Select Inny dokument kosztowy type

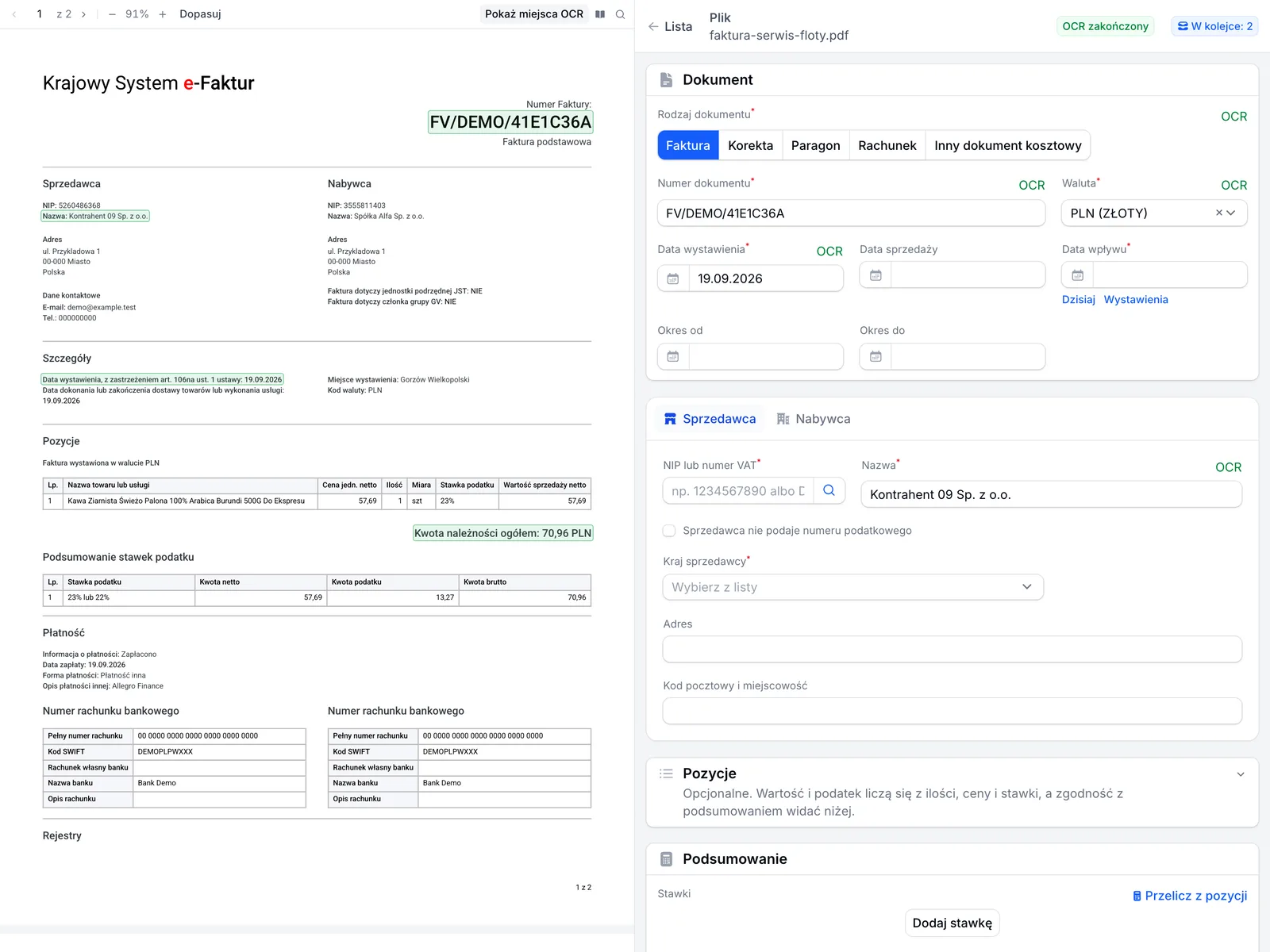tap(1008, 145)
